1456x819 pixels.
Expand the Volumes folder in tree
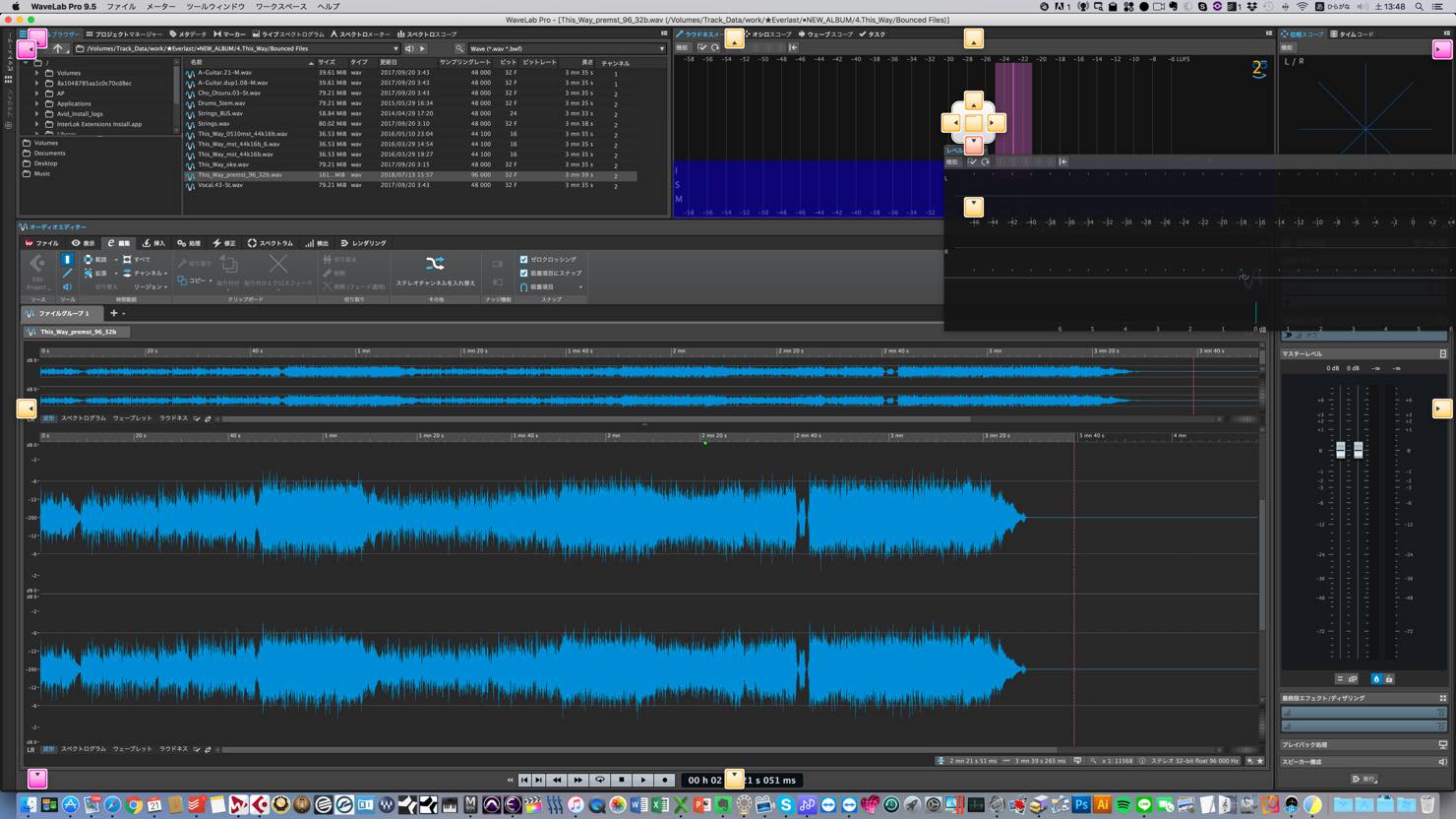37,73
